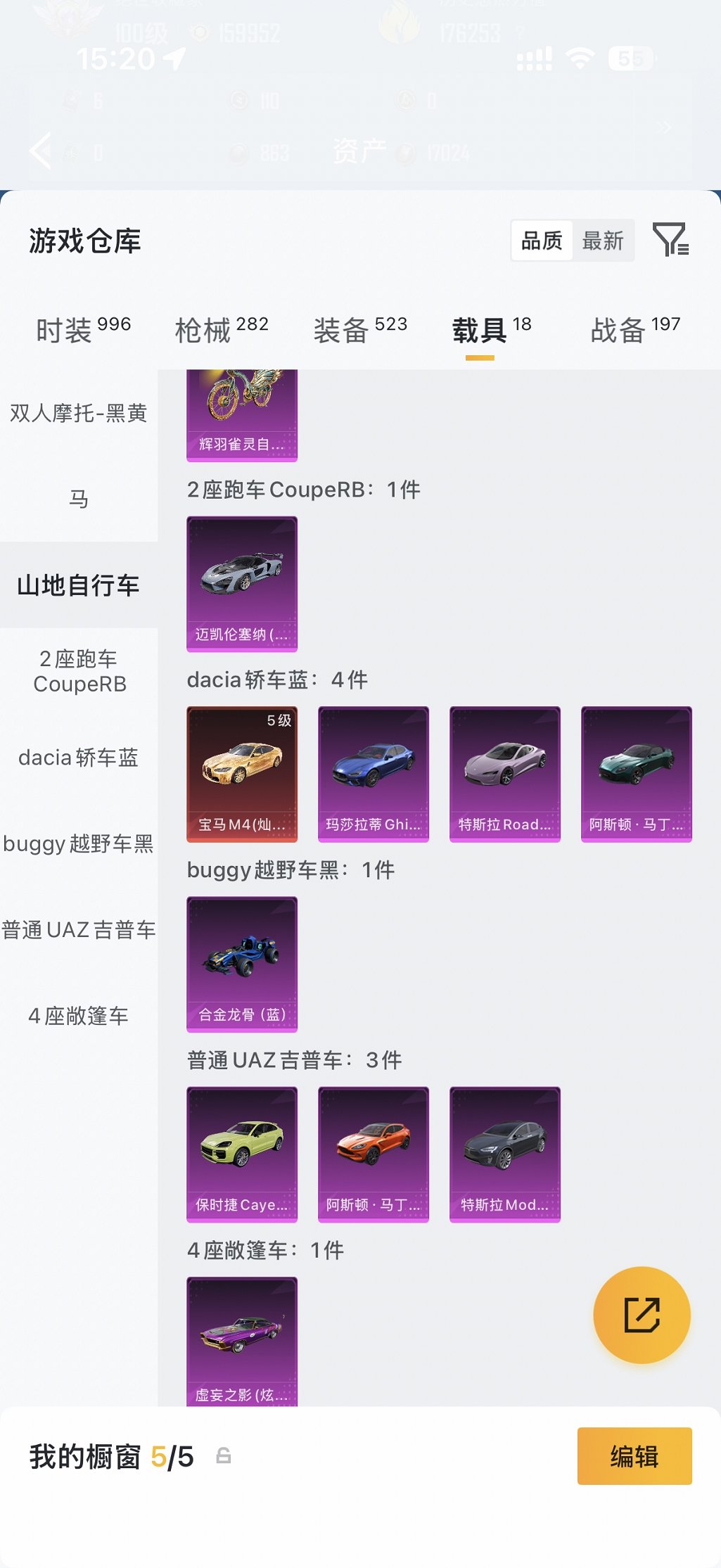Image resolution: width=721 pixels, height=1568 pixels.
Task: Click the 编辑 button
Action: coord(634,1455)
